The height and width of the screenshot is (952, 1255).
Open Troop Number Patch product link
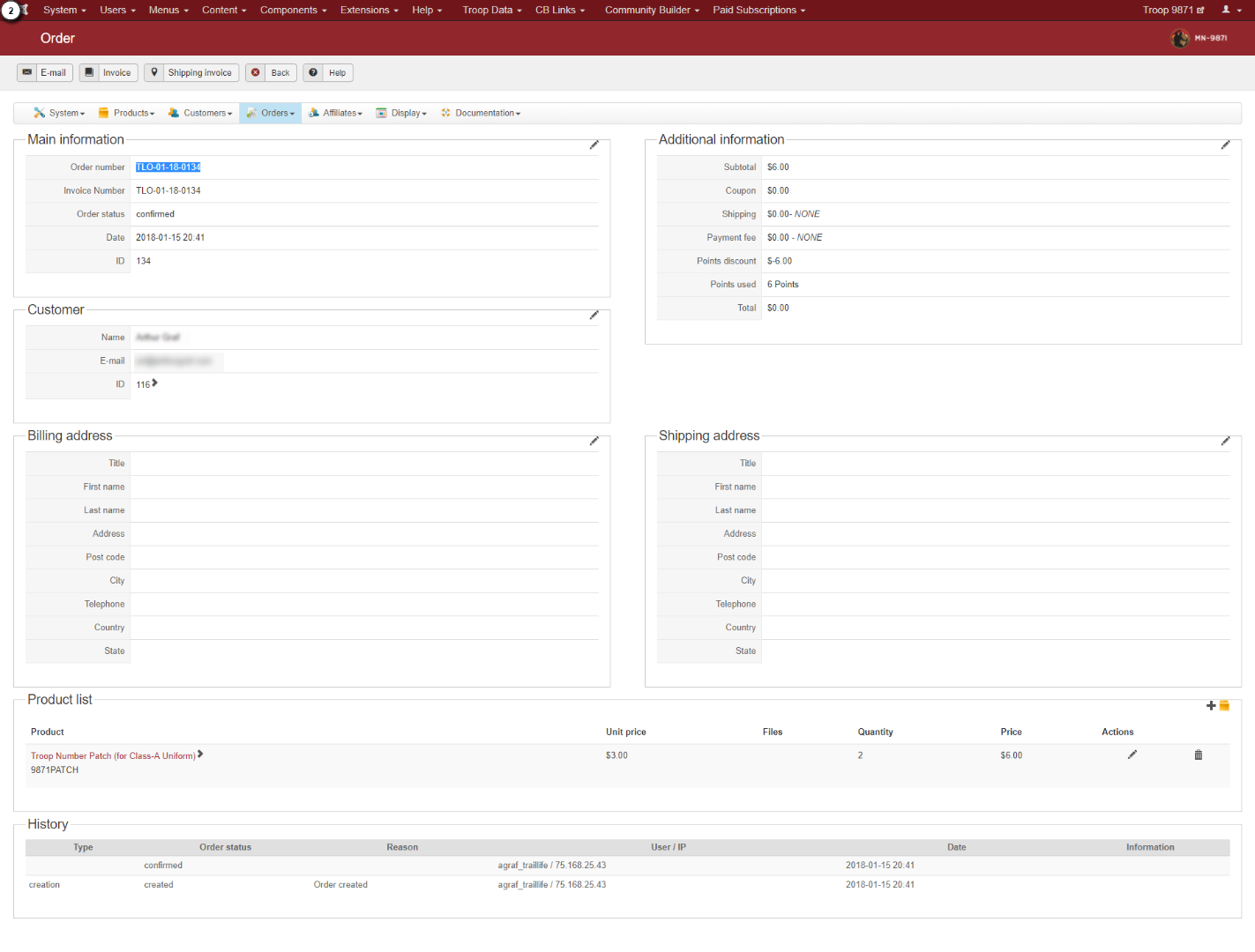pyautogui.click(x=113, y=756)
